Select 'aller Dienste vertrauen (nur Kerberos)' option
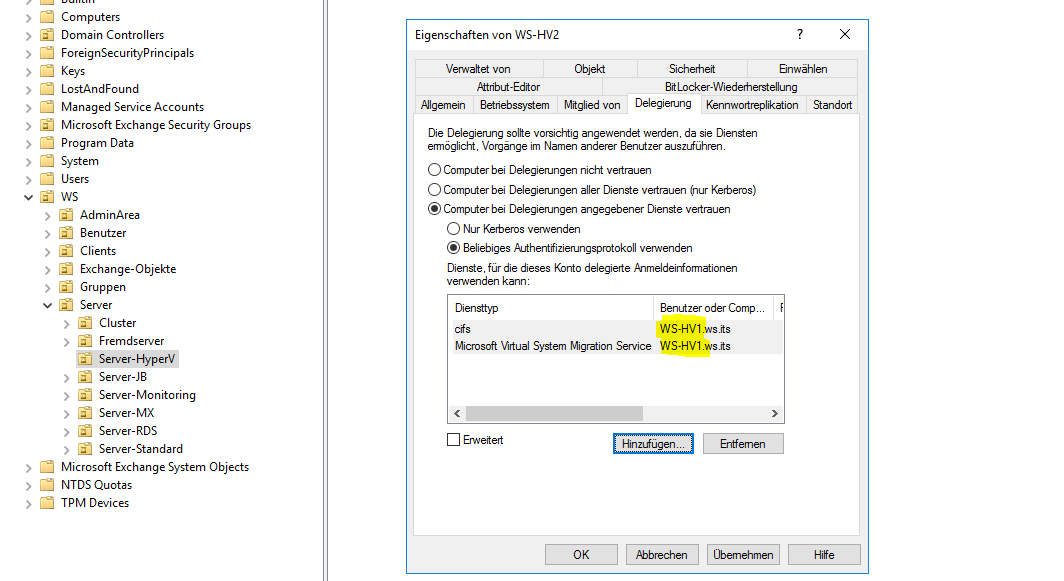Image resolution: width=1064 pixels, height=581 pixels. [434, 189]
